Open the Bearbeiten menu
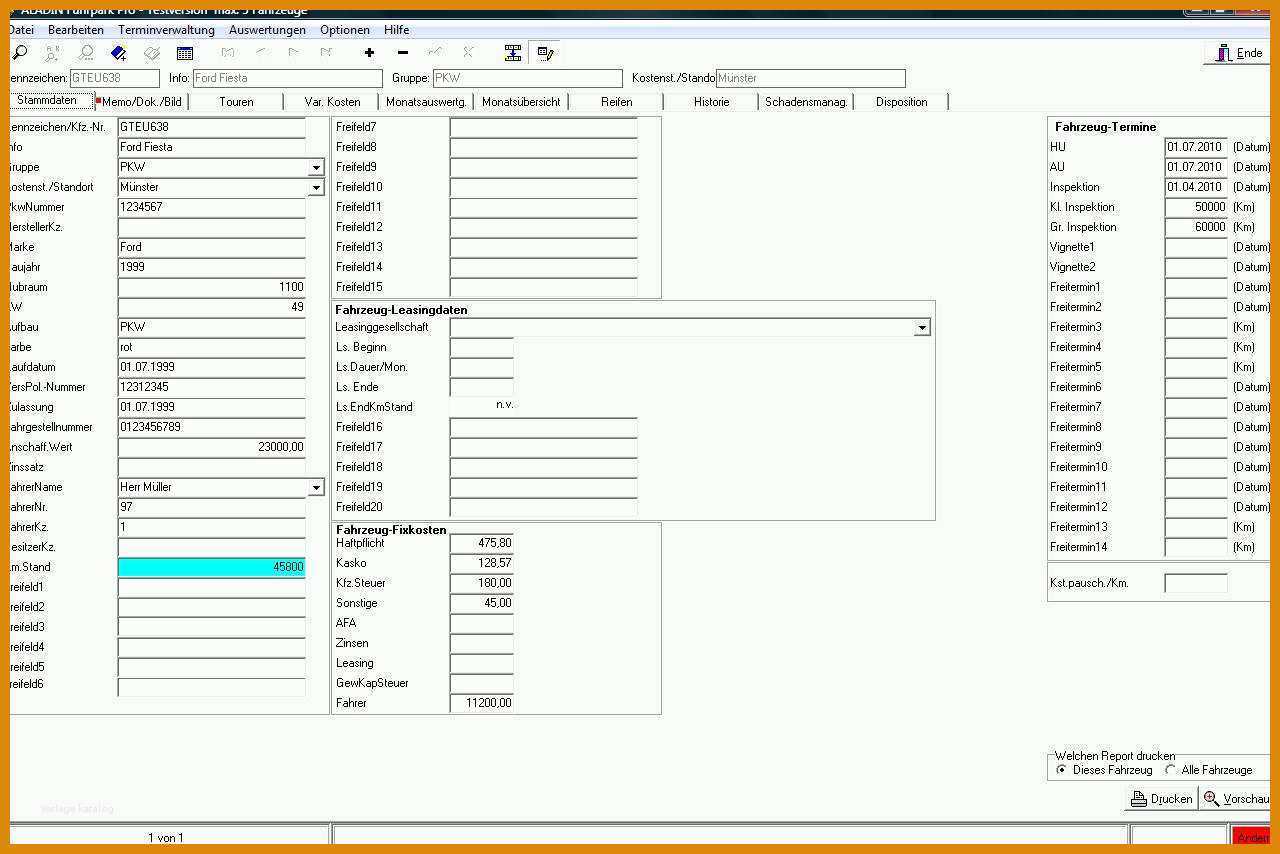The image size is (1280, 854). click(76, 30)
